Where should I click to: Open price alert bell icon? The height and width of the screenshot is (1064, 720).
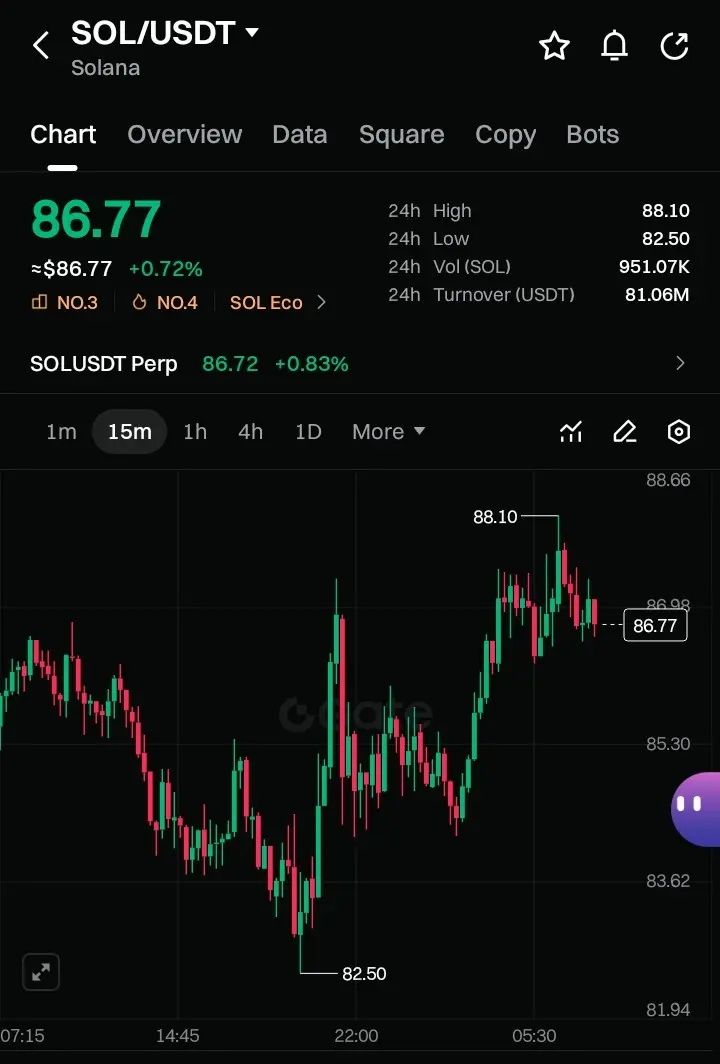click(x=614, y=45)
